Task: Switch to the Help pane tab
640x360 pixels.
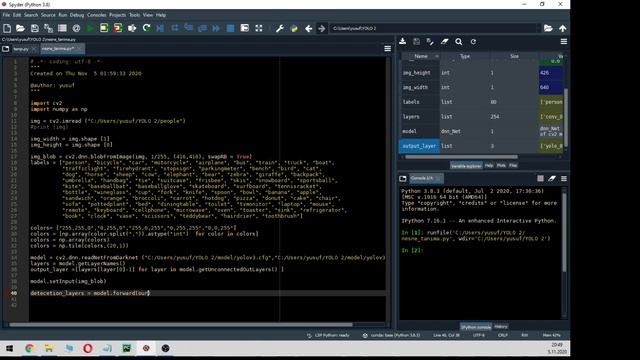Action: point(489,165)
